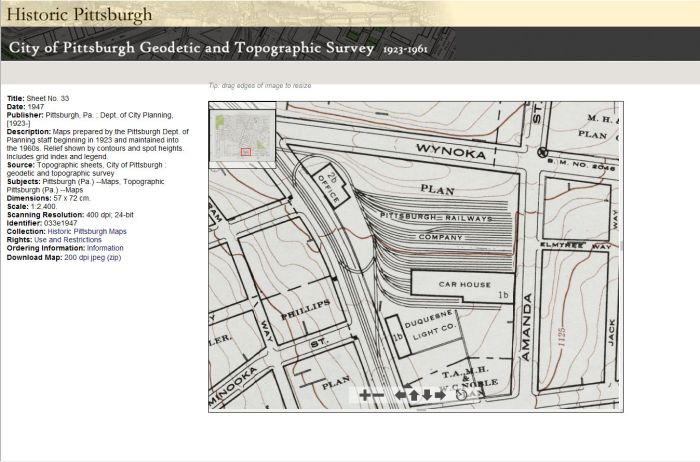Reset map view with circular arrow icon
The width and height of the screenshot is (700, 462).
click(x=461, y=395)
